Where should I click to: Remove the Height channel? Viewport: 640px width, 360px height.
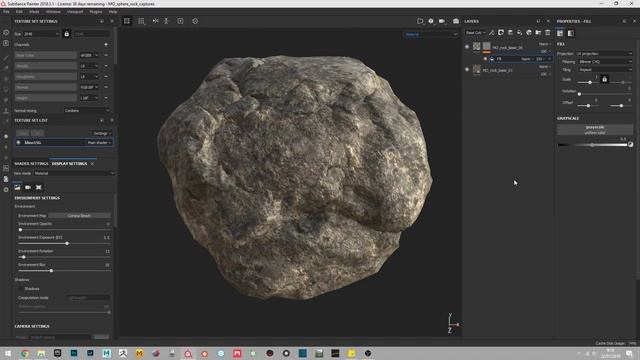click(106, 98)
